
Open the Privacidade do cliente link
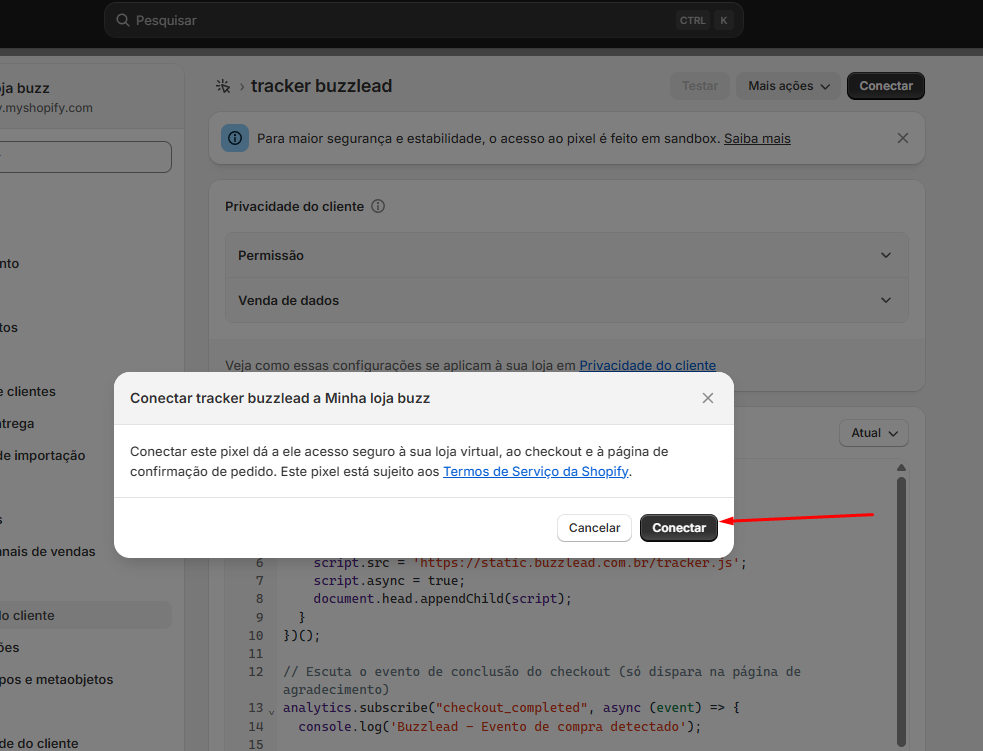[648, 365]
